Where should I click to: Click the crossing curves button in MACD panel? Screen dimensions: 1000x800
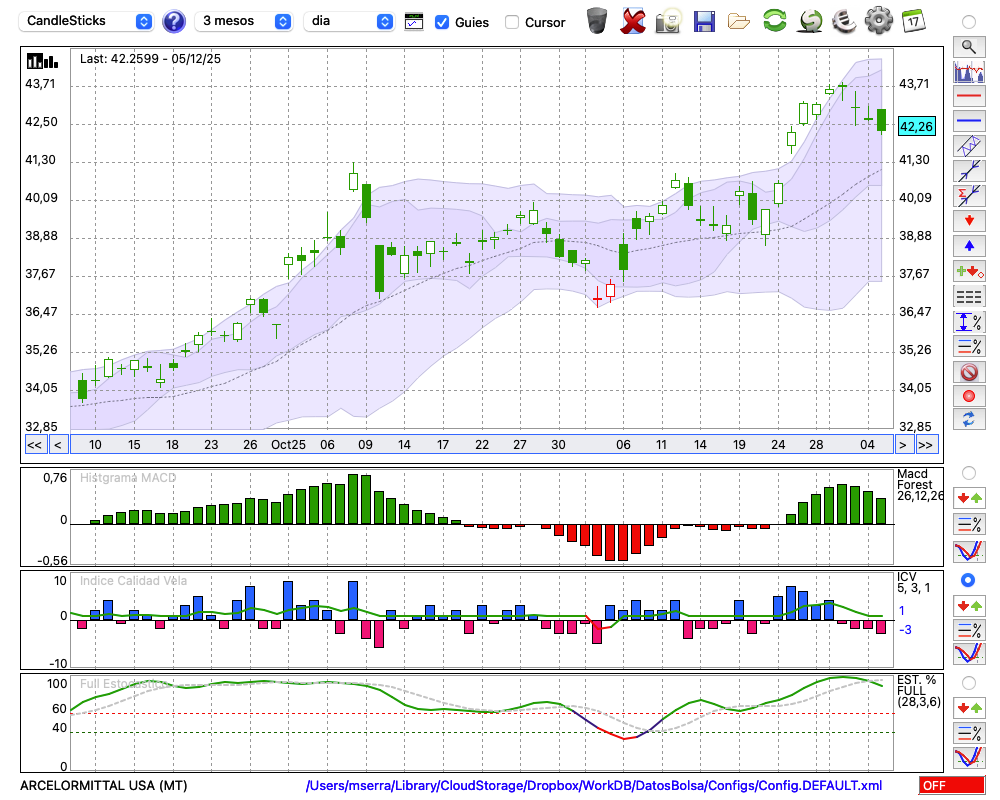(x=969, y=551)
